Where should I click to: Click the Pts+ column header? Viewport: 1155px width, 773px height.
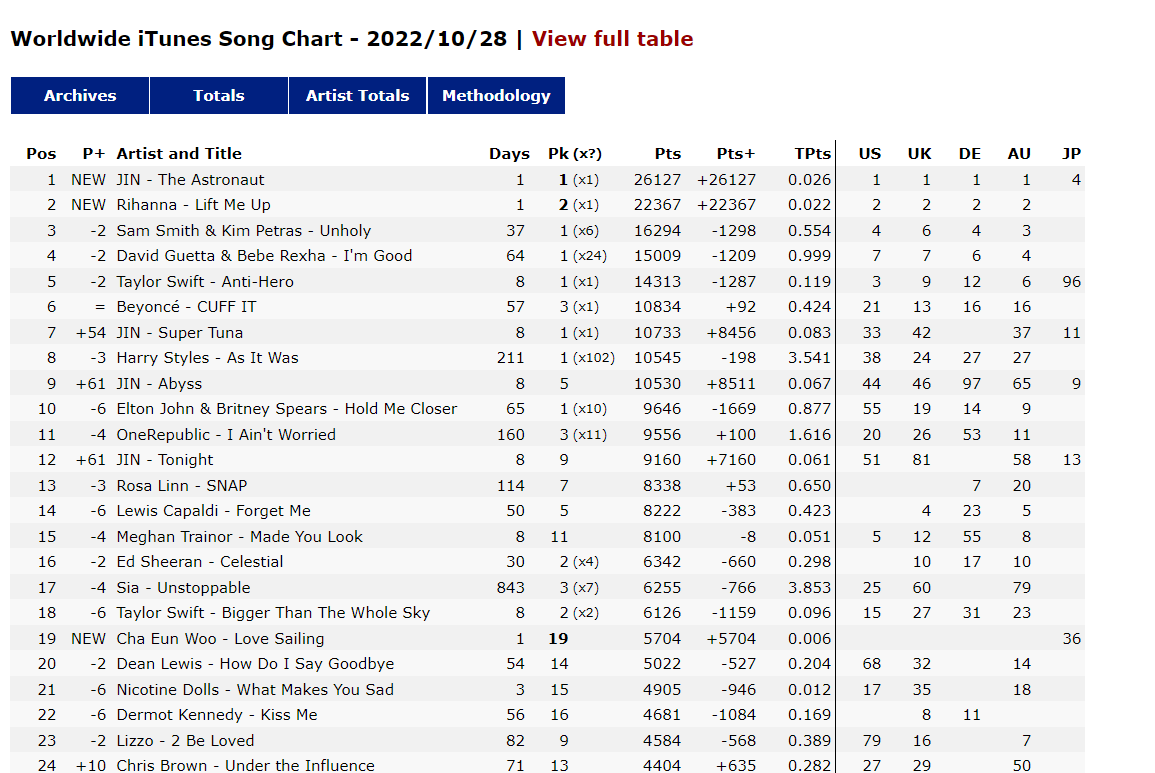pyautogui.click(x=736, y=153)
